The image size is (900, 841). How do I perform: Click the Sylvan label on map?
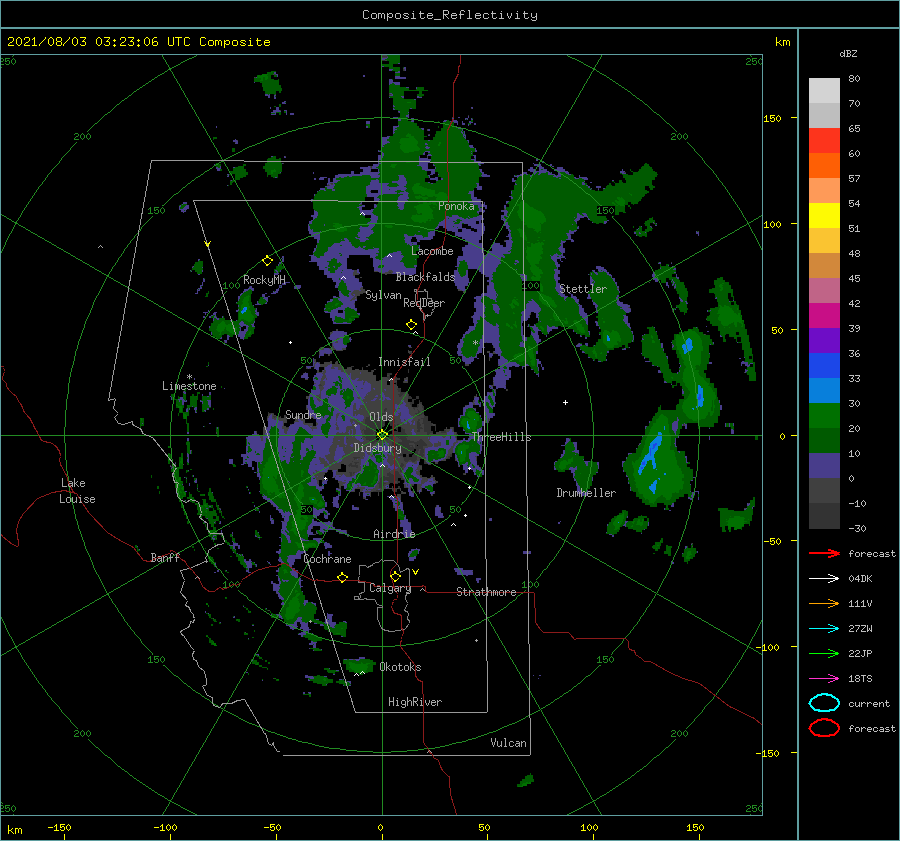[383, 296]
